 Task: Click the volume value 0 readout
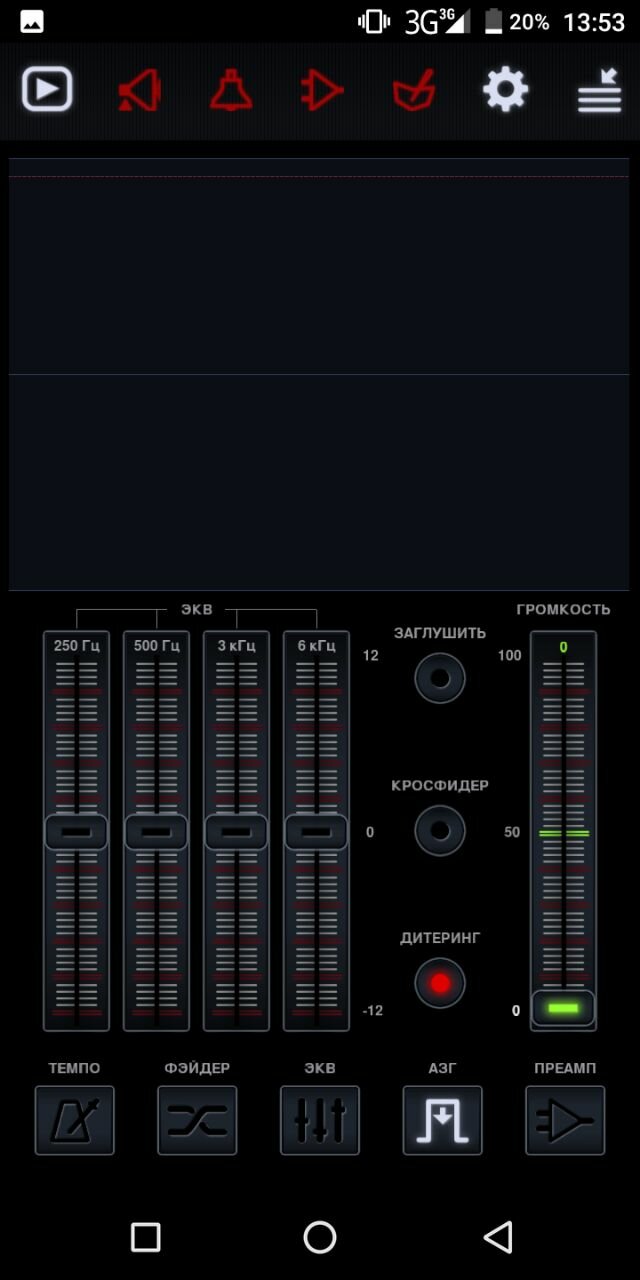(563, 647)
